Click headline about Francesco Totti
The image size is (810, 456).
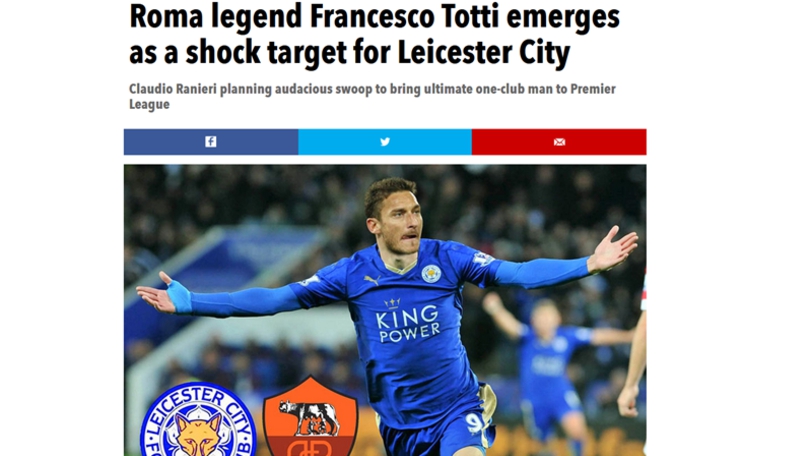tap(374, 34)
